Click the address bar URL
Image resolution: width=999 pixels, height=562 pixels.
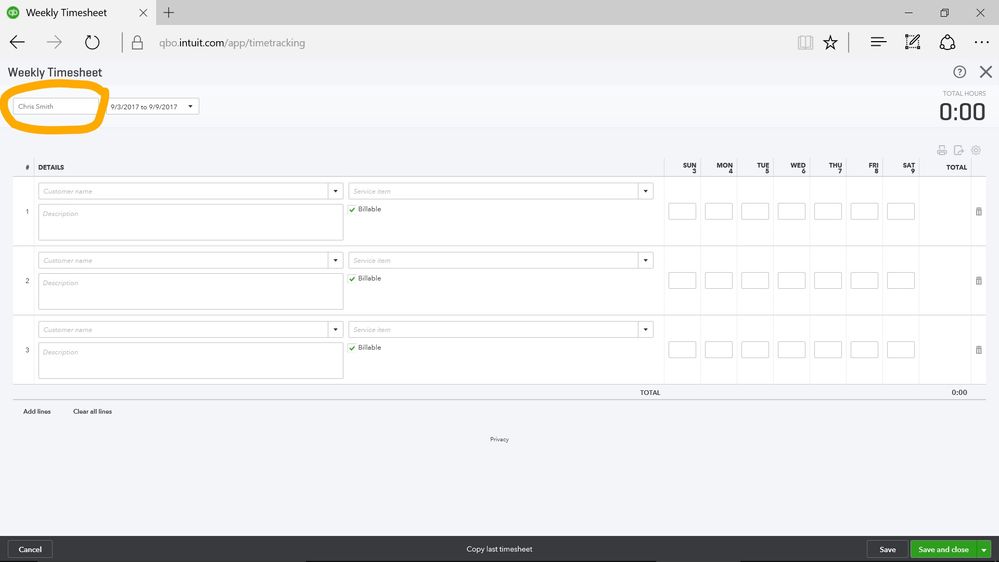(232, 43)
